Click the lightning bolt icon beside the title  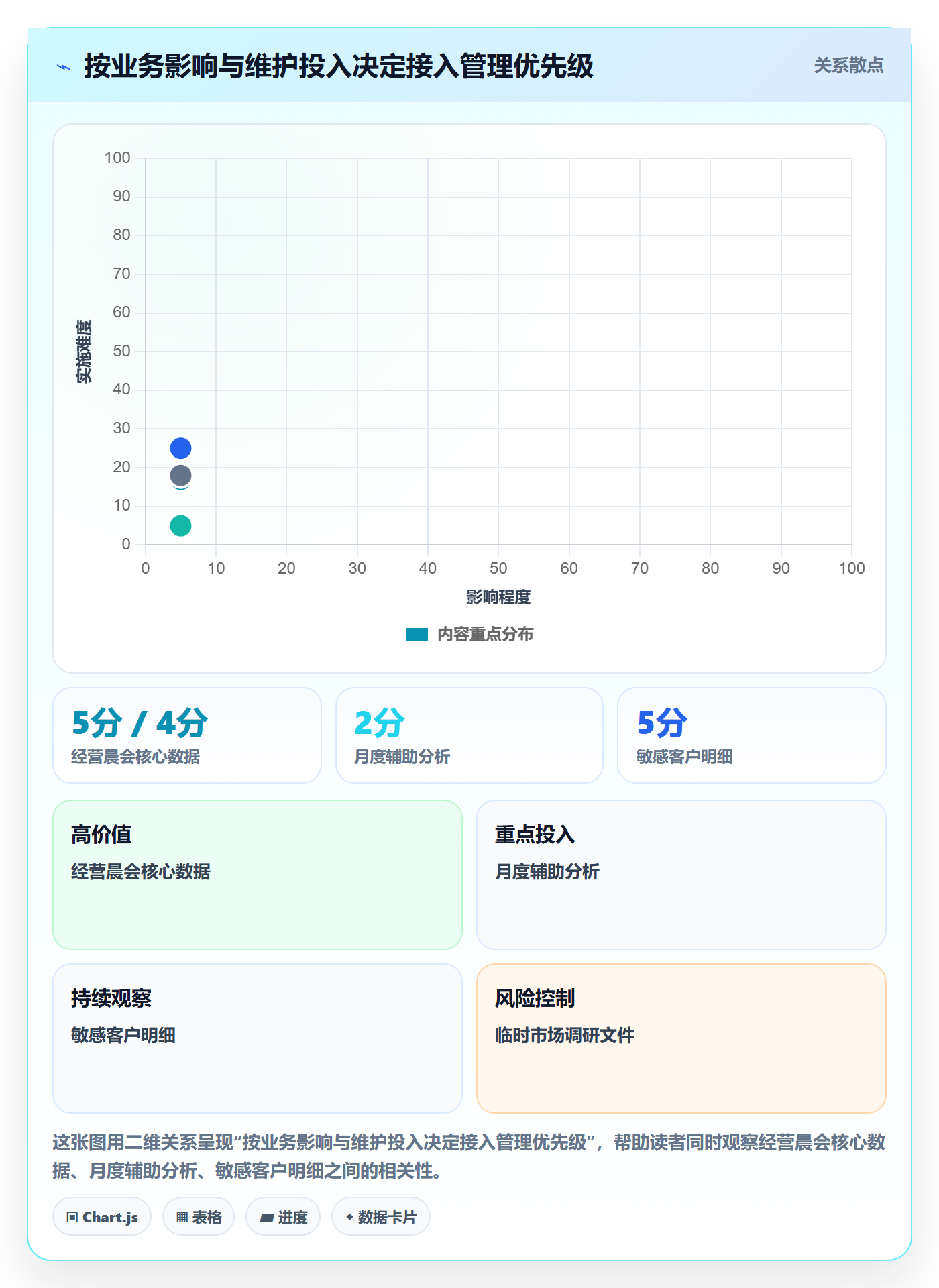click(x=64, y=67)
